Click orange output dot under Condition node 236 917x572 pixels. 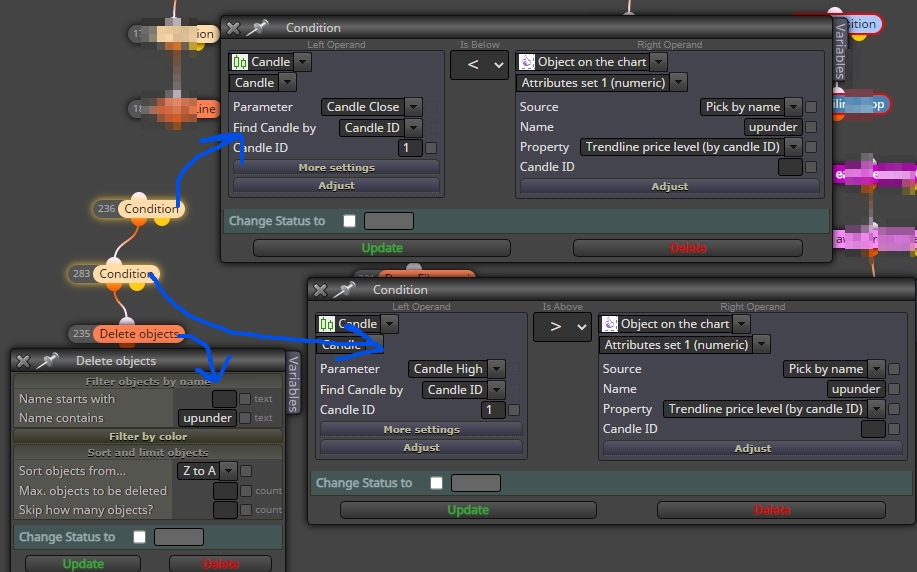(x=139, y=220)
